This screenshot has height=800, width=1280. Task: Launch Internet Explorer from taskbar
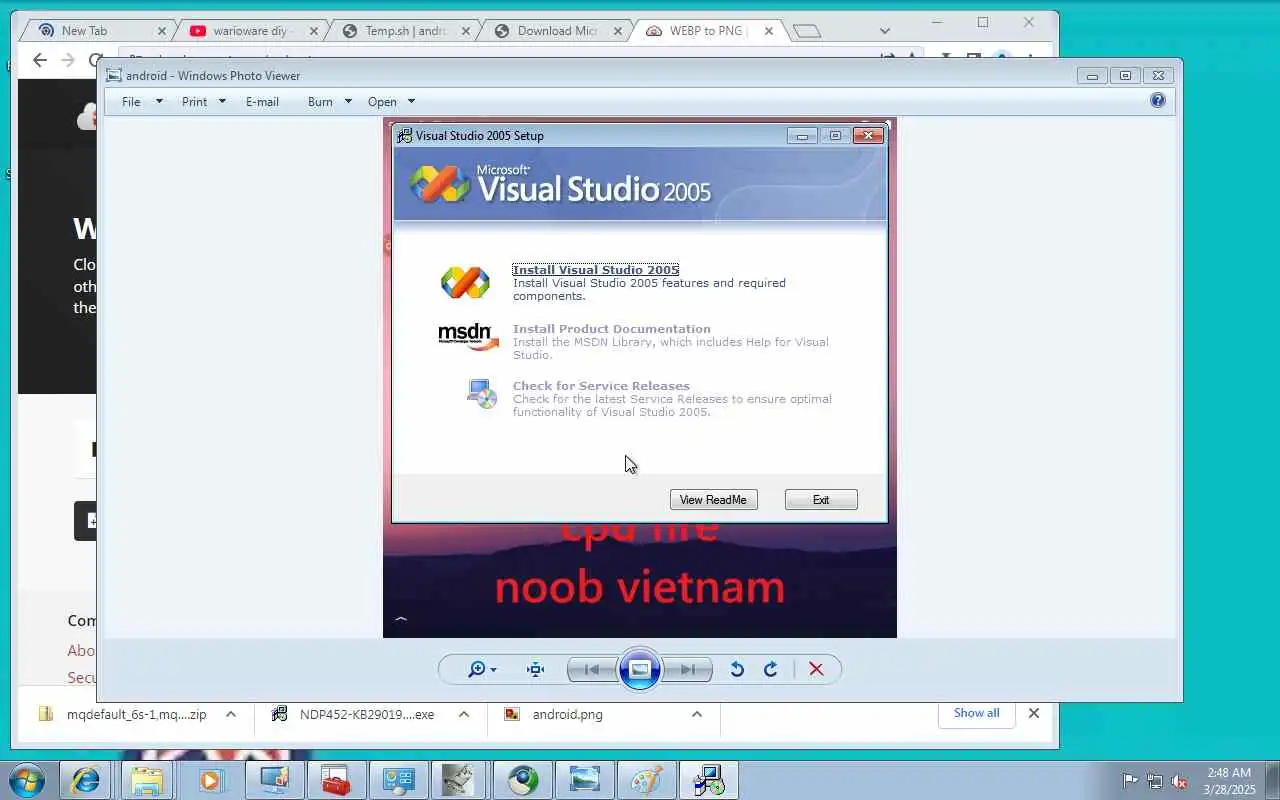click(x=85, y=780)
